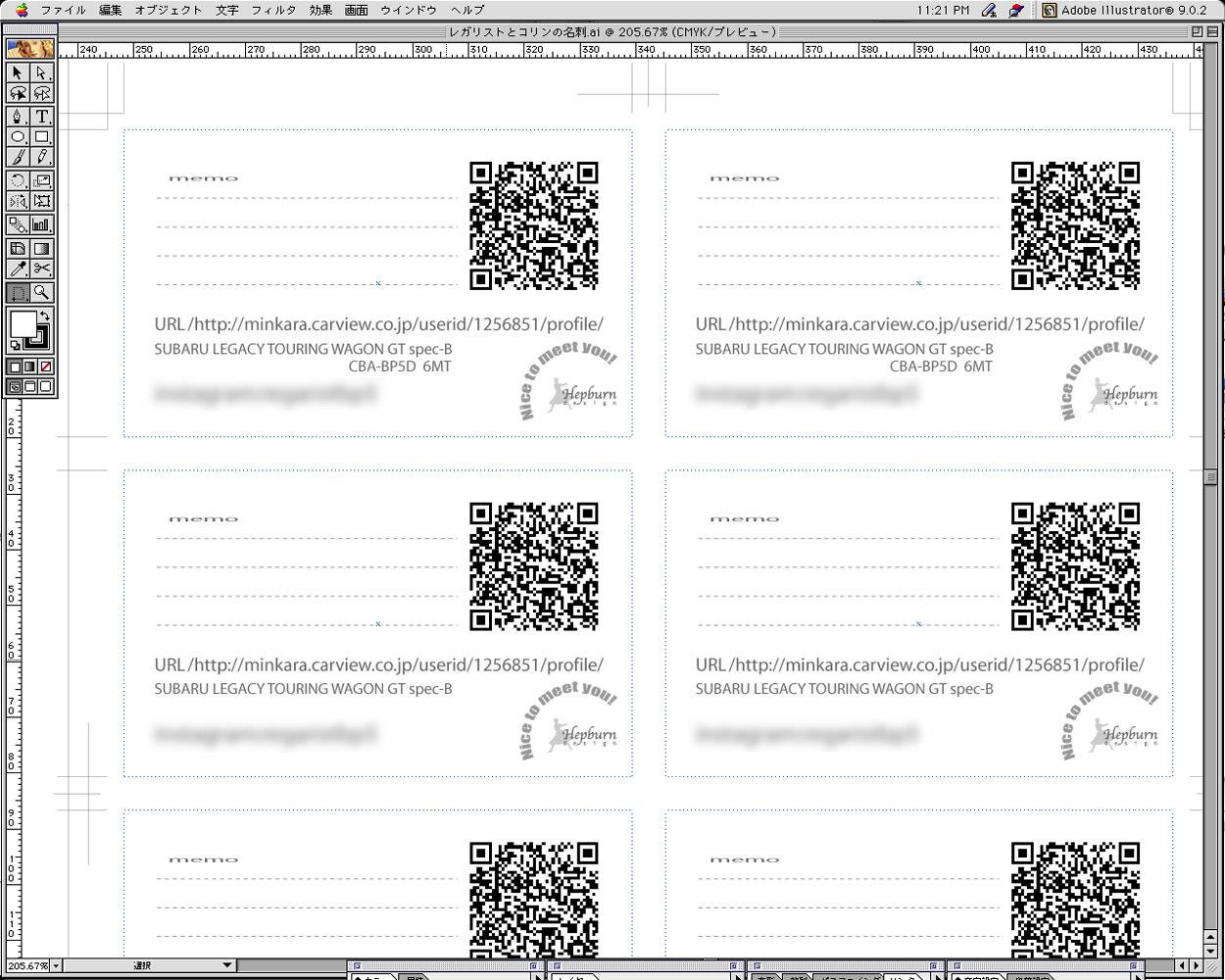Set paint mode to Color

[x=15, y=367]
